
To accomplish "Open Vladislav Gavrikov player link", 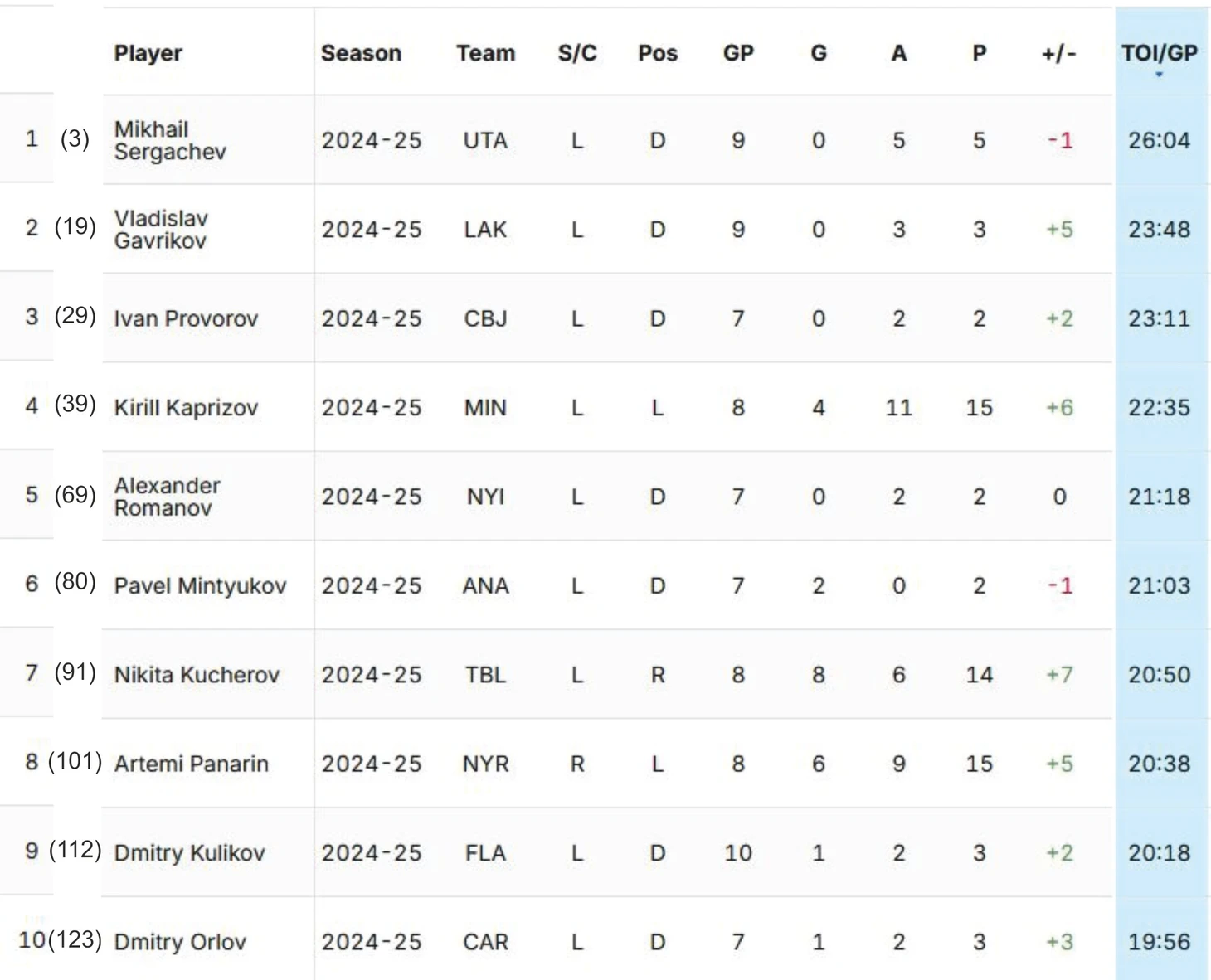I will [161, 230].
